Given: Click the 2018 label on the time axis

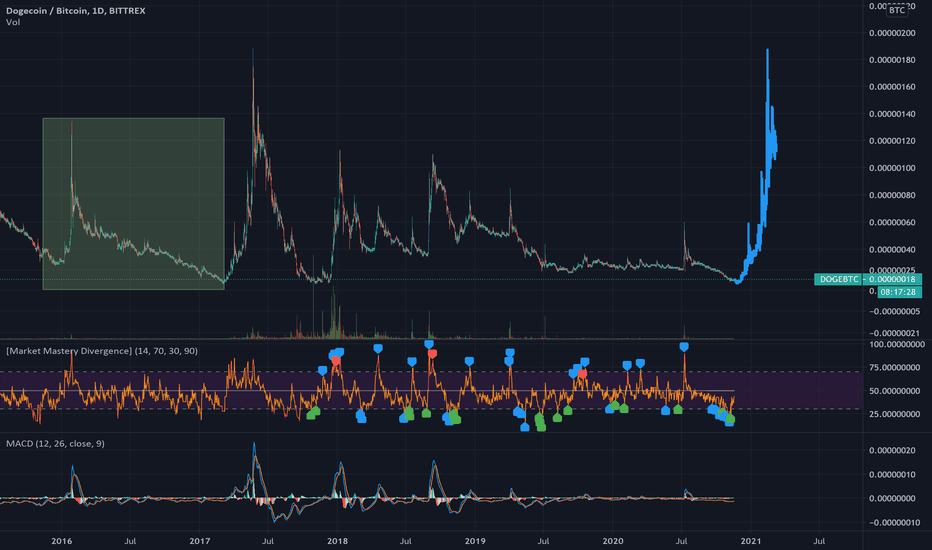Looking at the screenshot, I should (337, 541).
